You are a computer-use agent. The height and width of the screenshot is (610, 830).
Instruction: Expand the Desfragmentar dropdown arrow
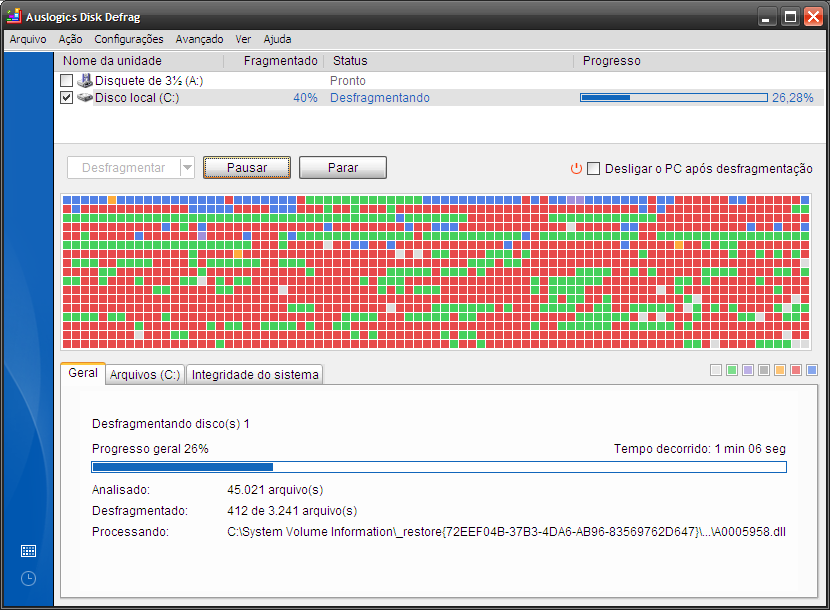tap(187, 168)
